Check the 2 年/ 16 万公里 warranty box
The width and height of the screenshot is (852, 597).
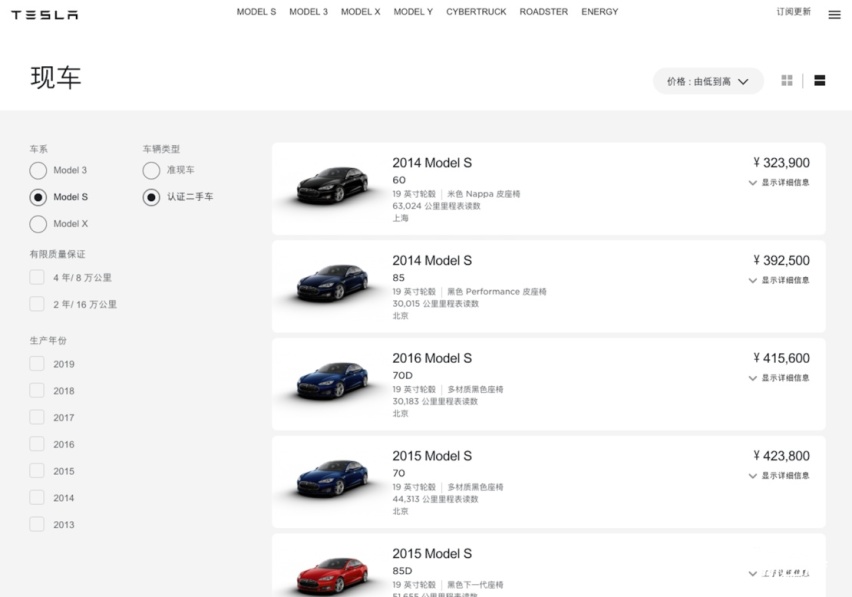(37, 304)
